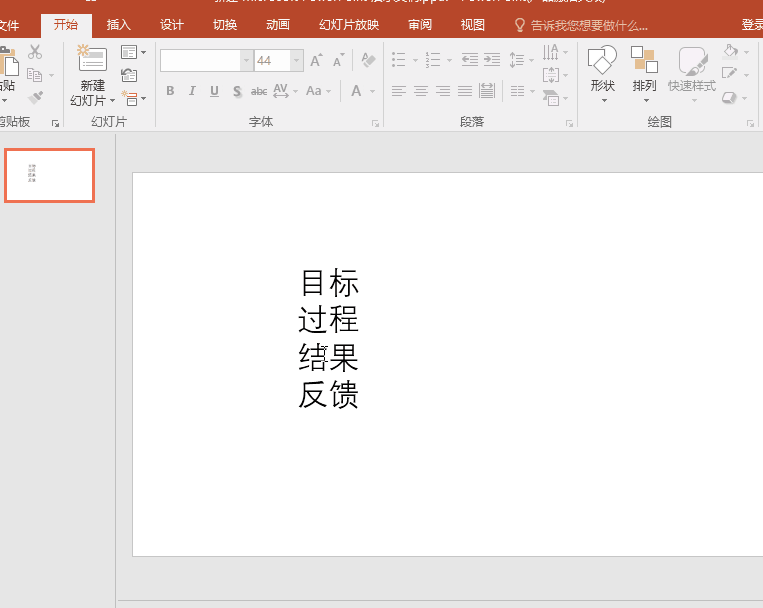Switch to the 审阅 Review tab
763x608 pixels.
pyautogui.click(x=419, y=25)
